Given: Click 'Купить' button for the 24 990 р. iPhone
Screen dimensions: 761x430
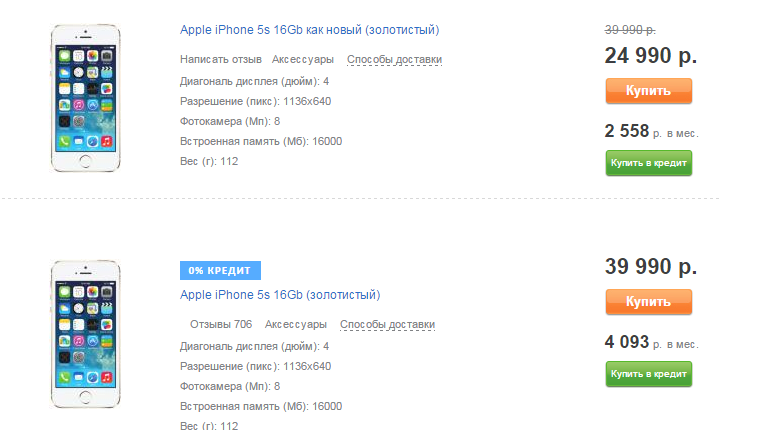Looking at the screenshot, I should (x=649, y=91).
